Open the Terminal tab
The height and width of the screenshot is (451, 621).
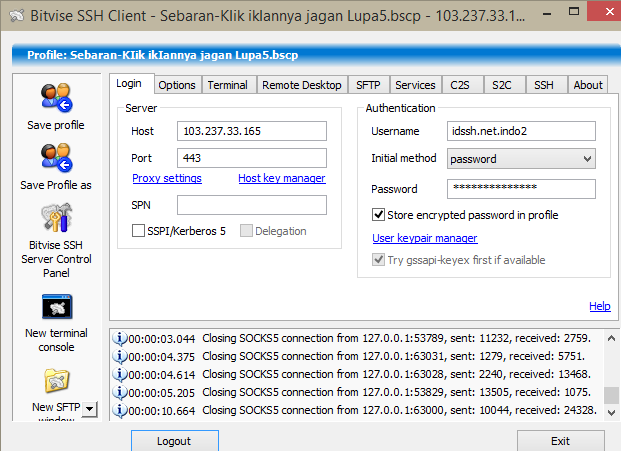[x=228, y=85]
